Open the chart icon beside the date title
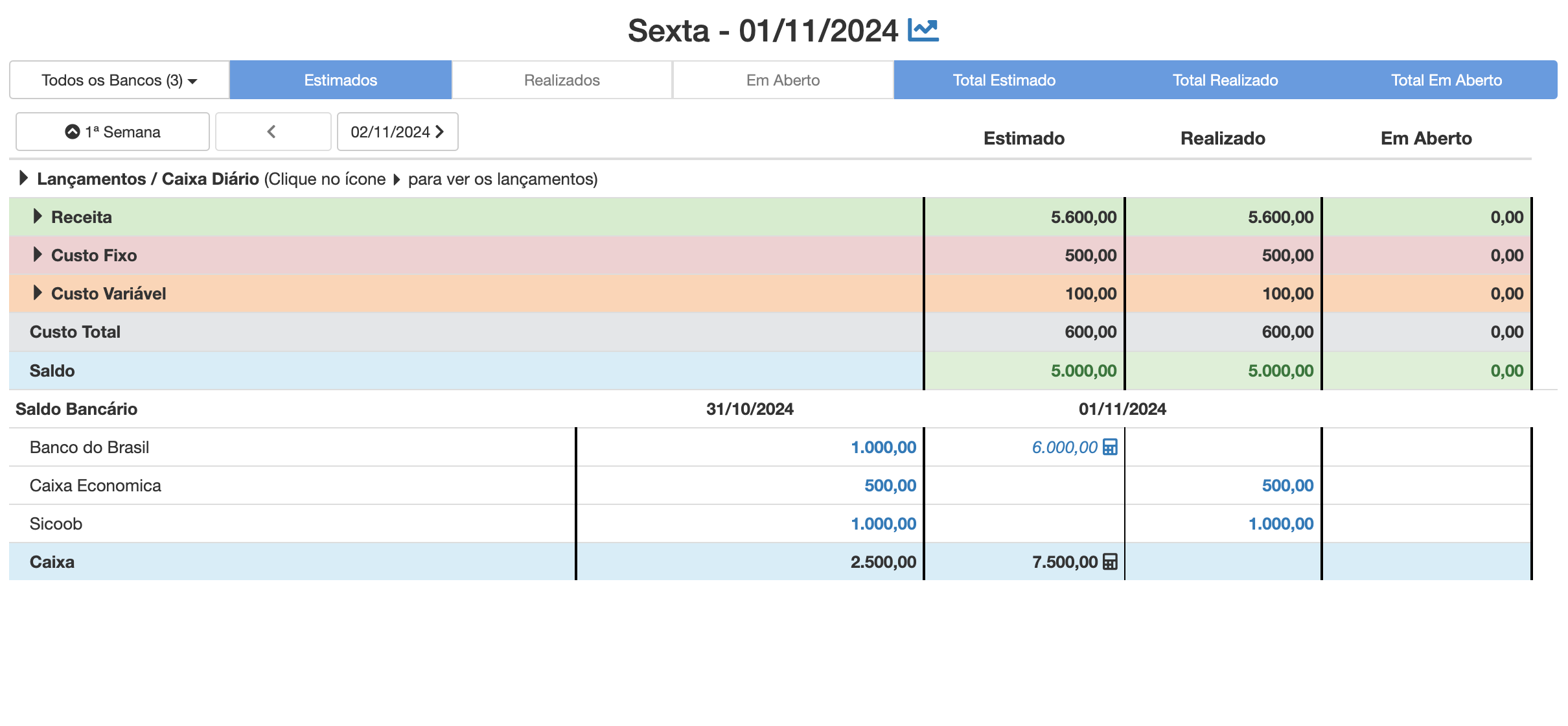Viewport: 1568px width, 726px height. (x=923, y=30)
